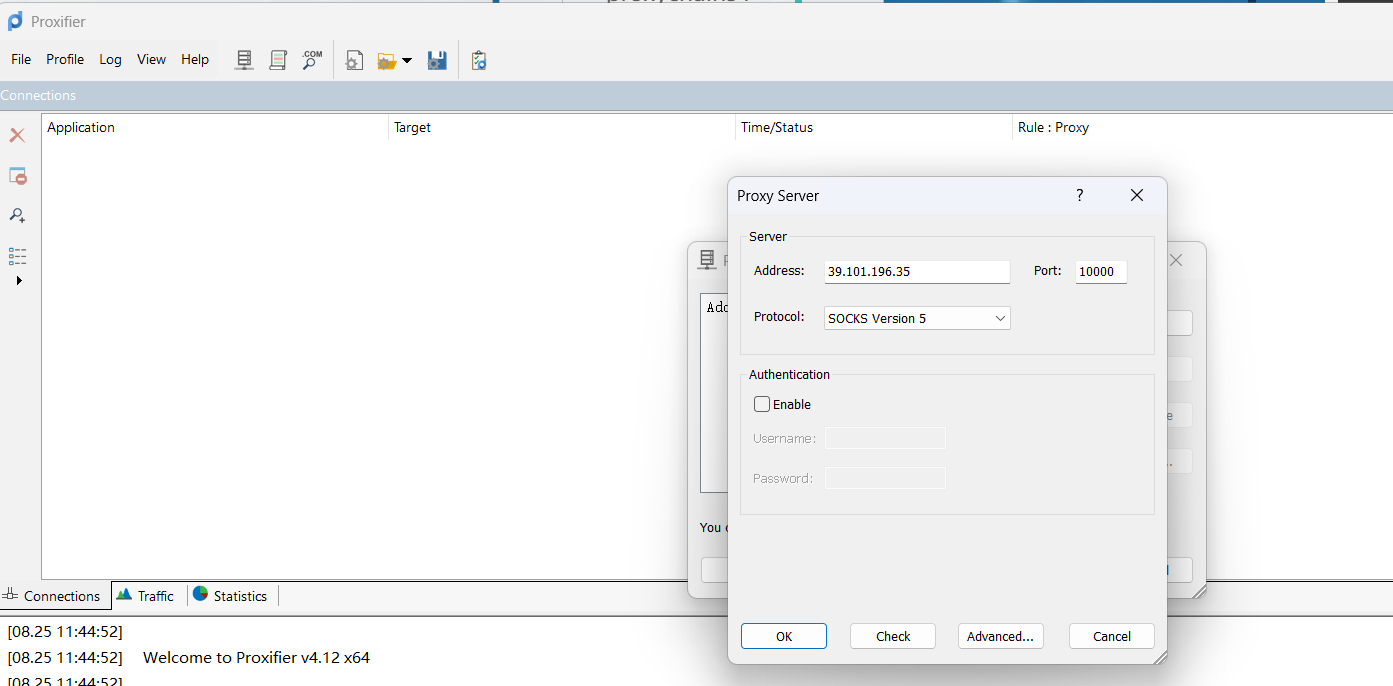The image size is (1393, 686).
Task: Click the Address field containing 39.101.196.35
Action: 917,271
